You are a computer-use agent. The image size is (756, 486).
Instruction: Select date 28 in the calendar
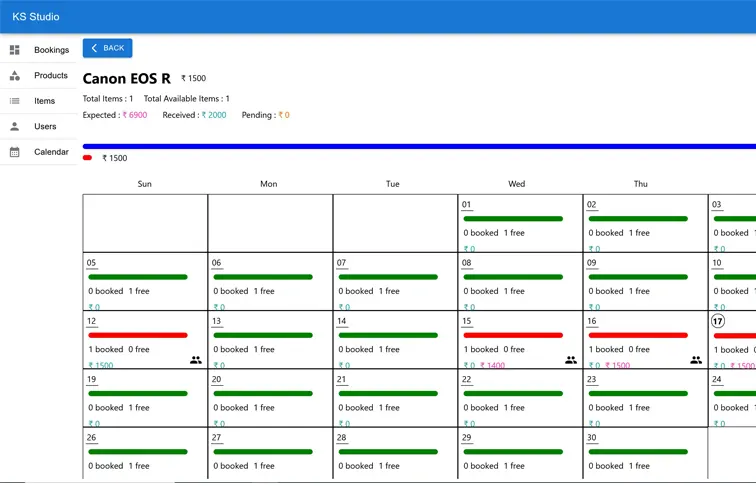pyautogui.click(x=341, y=438)
